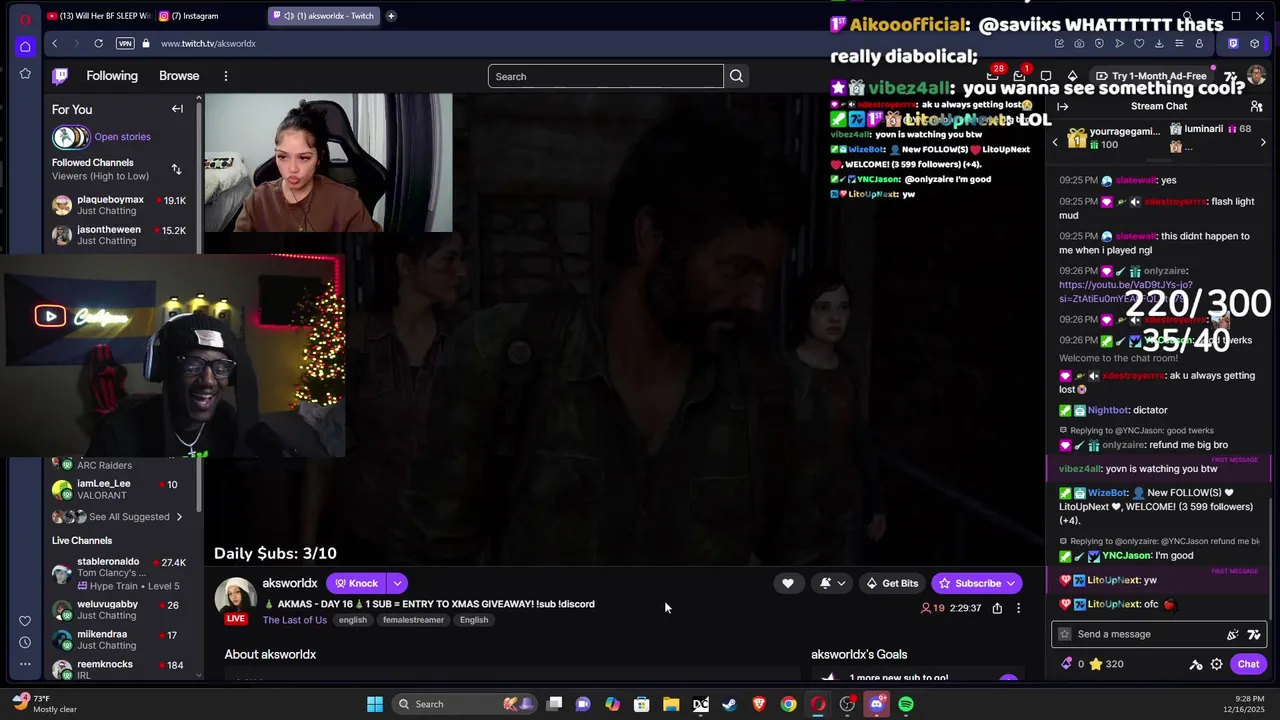This screenshot has height=720, width=1280.
Task: Open weluvugabby channel in sidebar
Action: point(120,609)
